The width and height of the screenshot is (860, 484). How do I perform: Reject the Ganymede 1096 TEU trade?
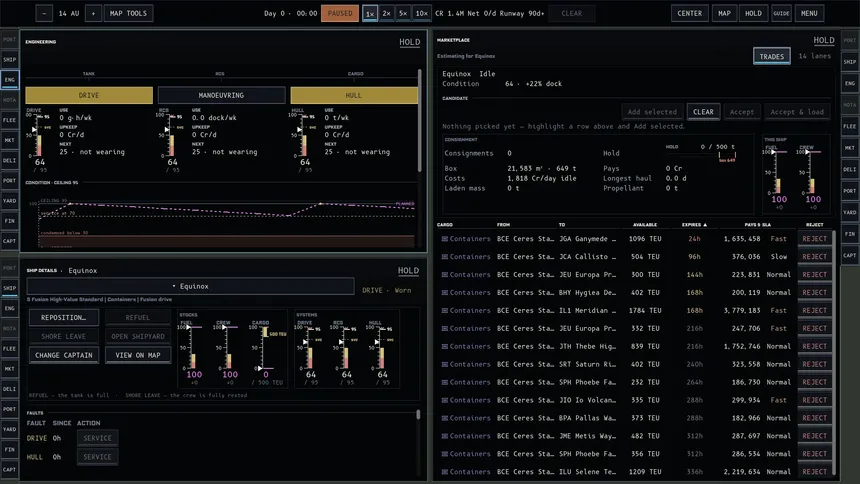(814, 239)
